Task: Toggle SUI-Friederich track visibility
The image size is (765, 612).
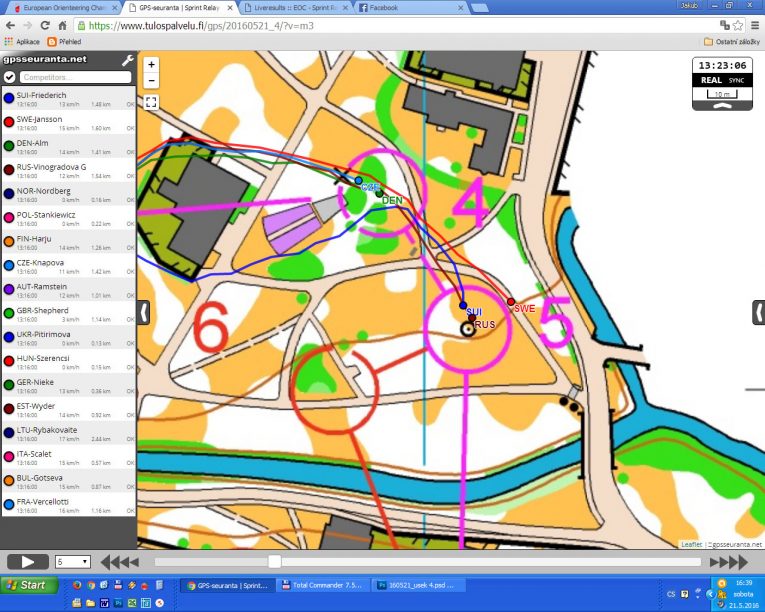Action: (9, 98)
